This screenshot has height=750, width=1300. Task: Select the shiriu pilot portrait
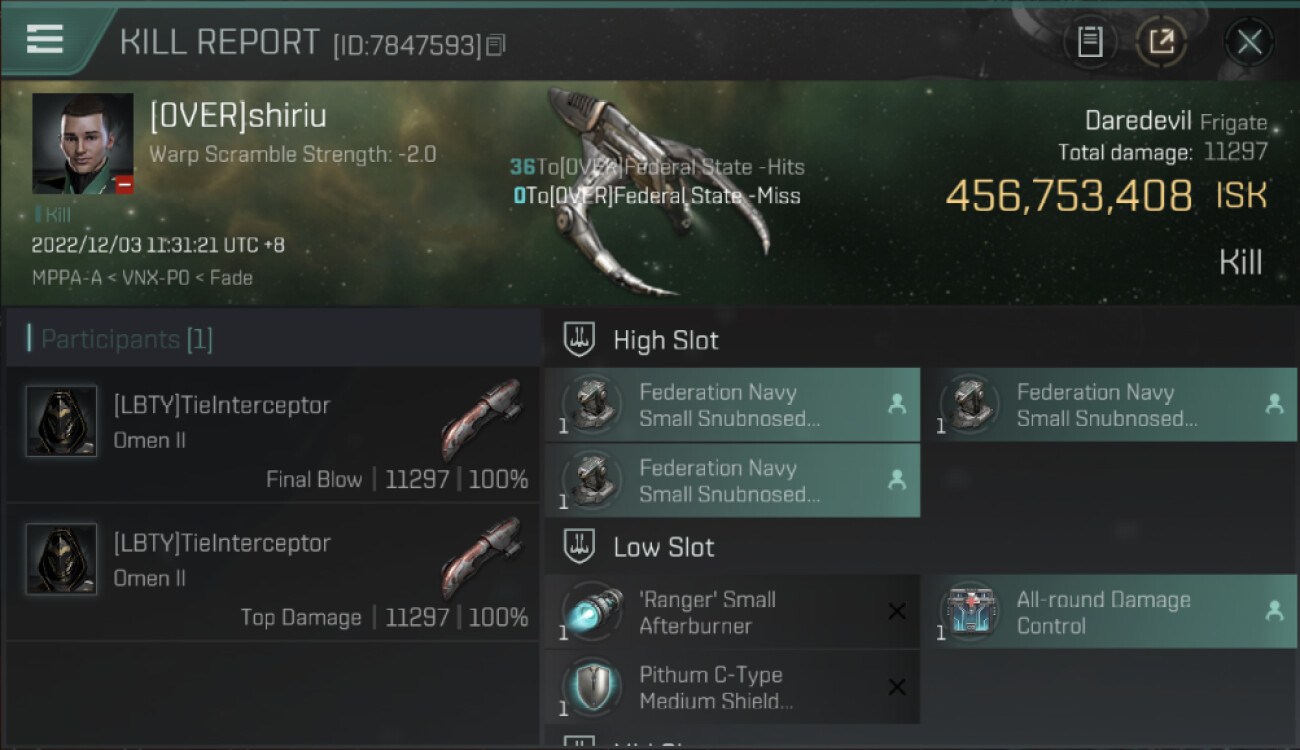point(83,144)
